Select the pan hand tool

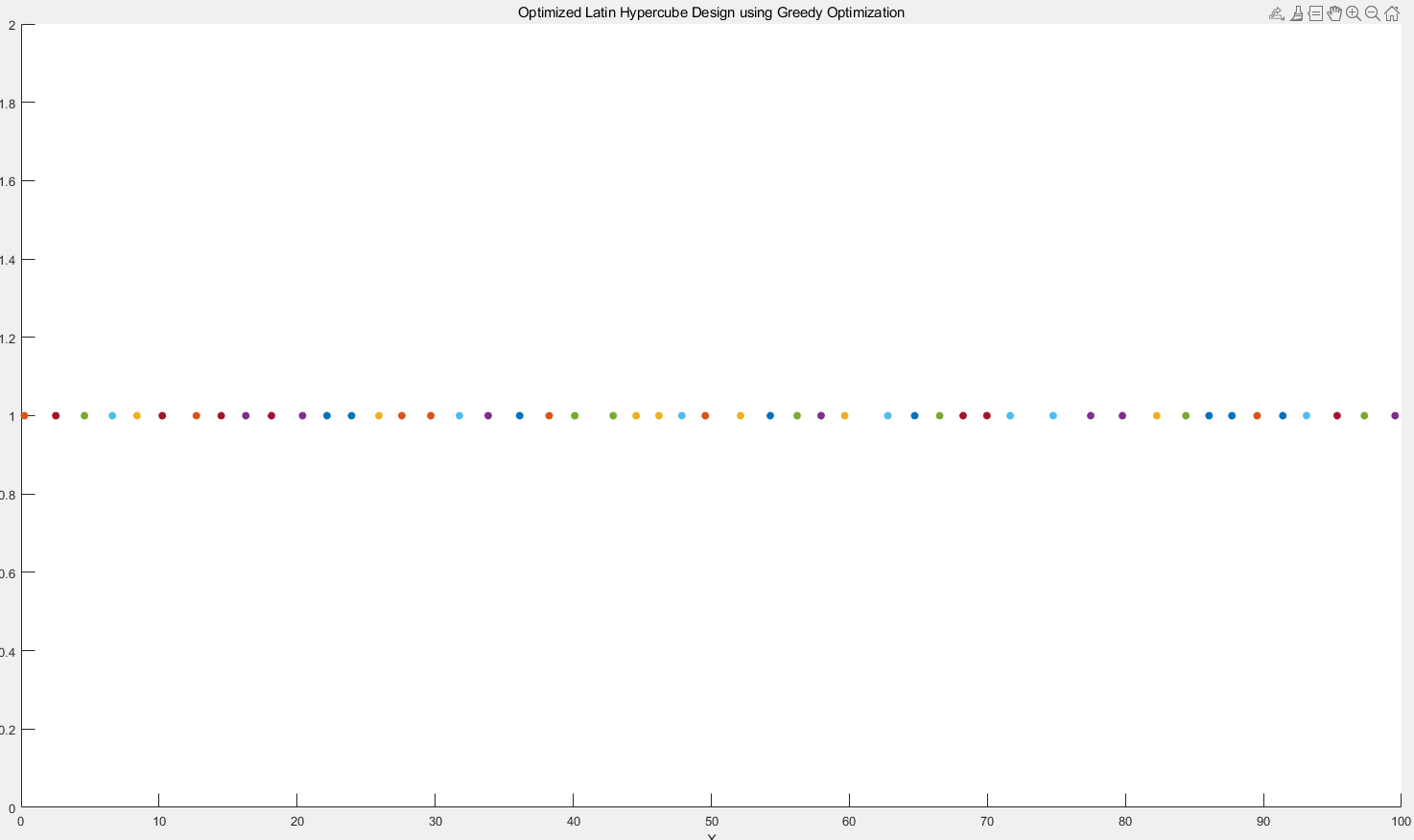1334,13
